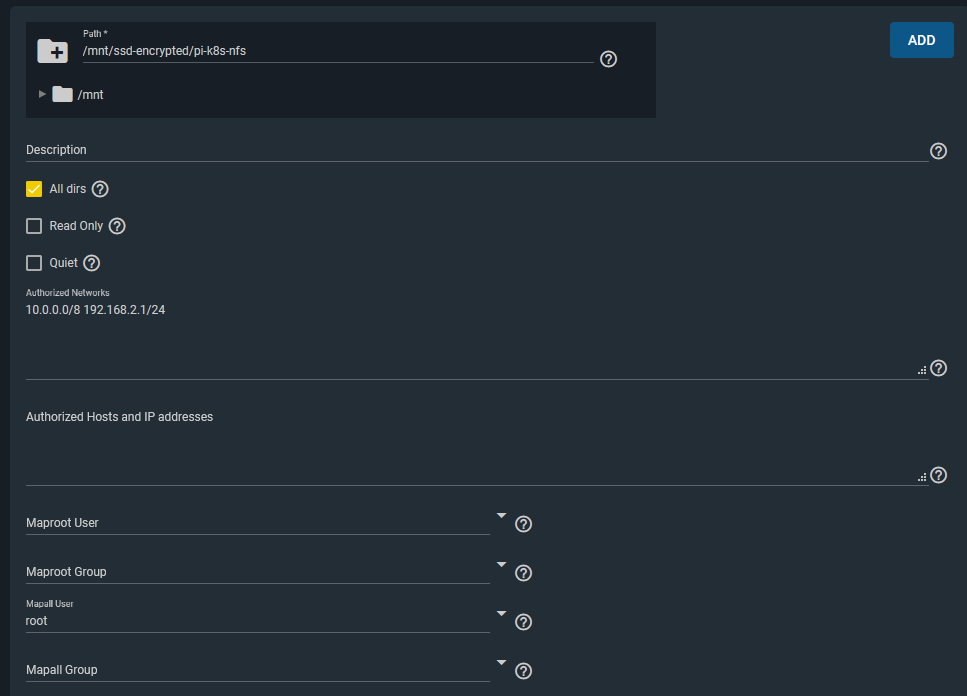Click the All dirs help icon

[x=100, y=189]
